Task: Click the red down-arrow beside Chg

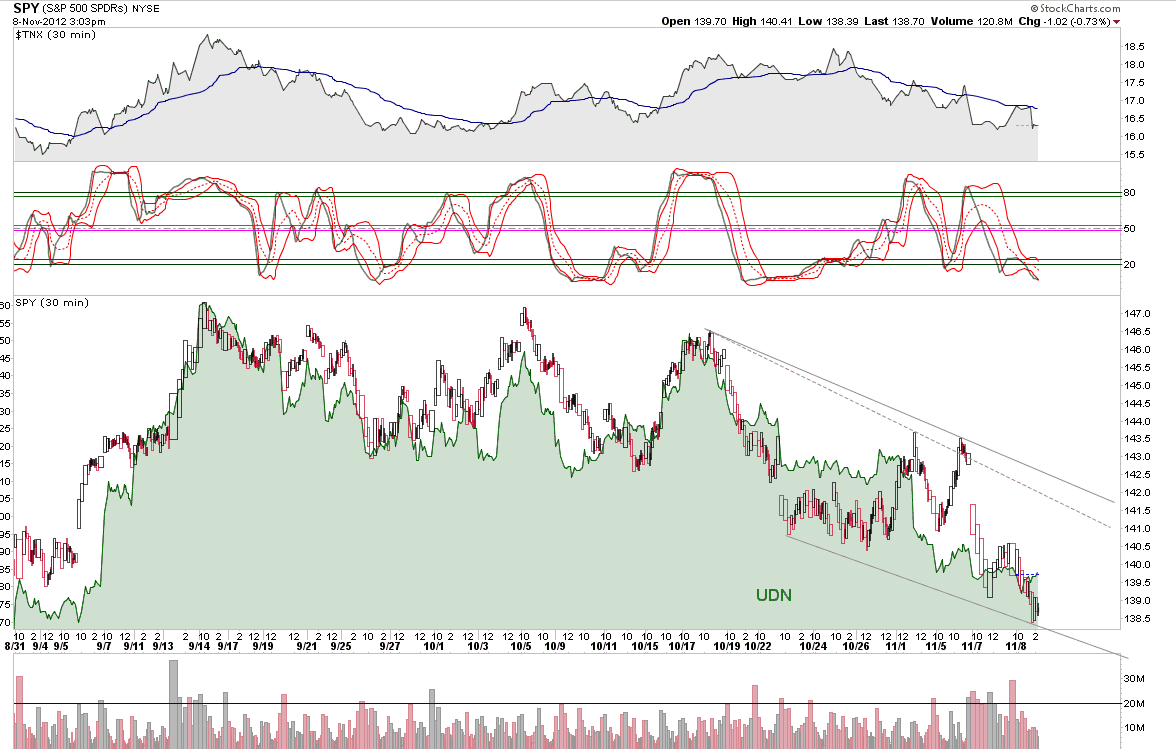Action: click(1117, 22)
